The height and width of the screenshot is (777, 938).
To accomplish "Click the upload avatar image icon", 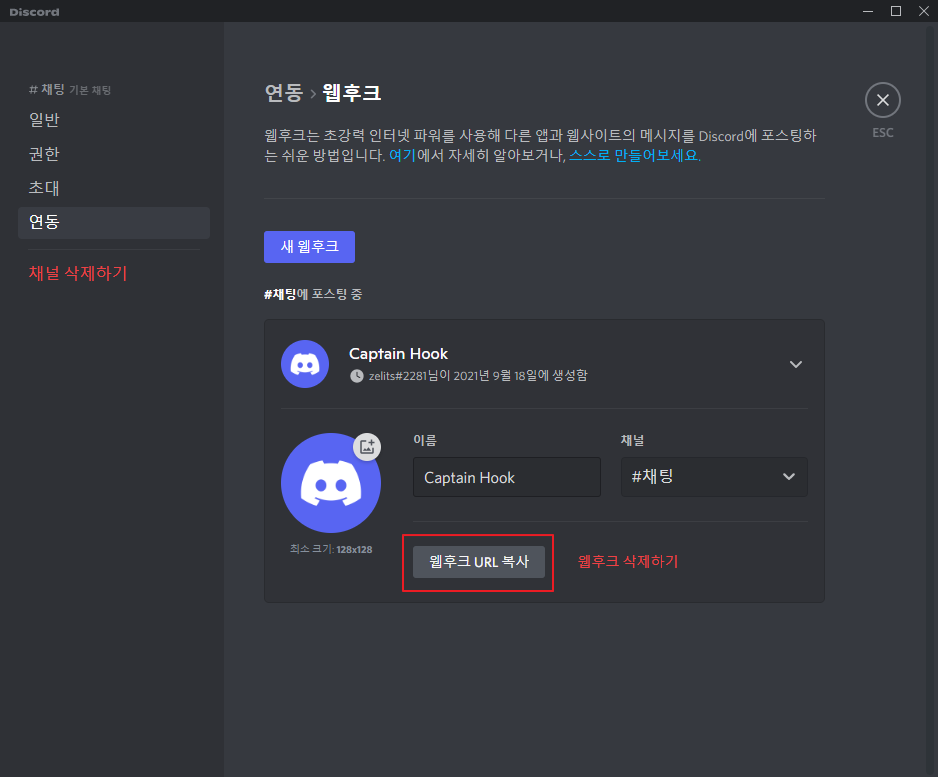I will click(x=367, y=447).
